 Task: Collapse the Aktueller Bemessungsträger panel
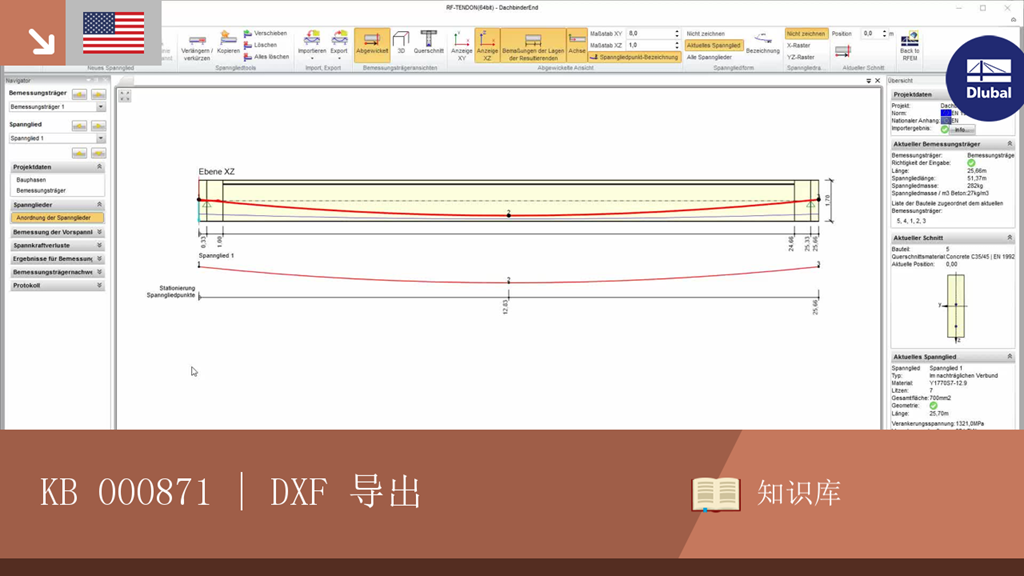1009,144
